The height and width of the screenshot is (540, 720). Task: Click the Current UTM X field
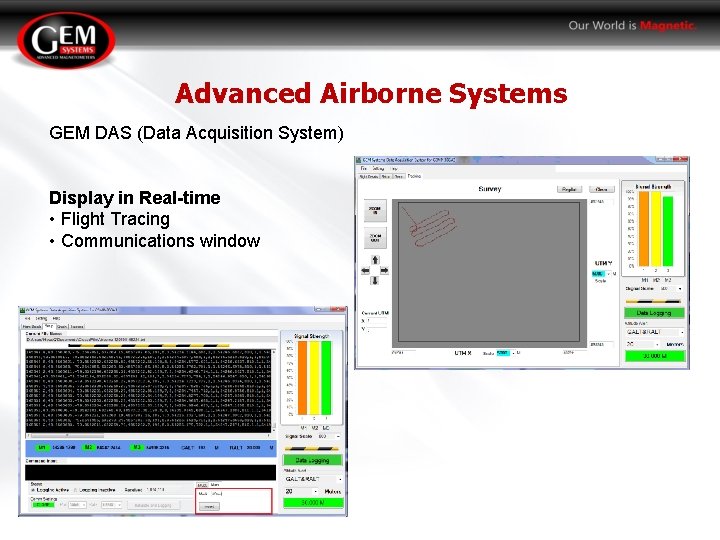pos(377,321)
